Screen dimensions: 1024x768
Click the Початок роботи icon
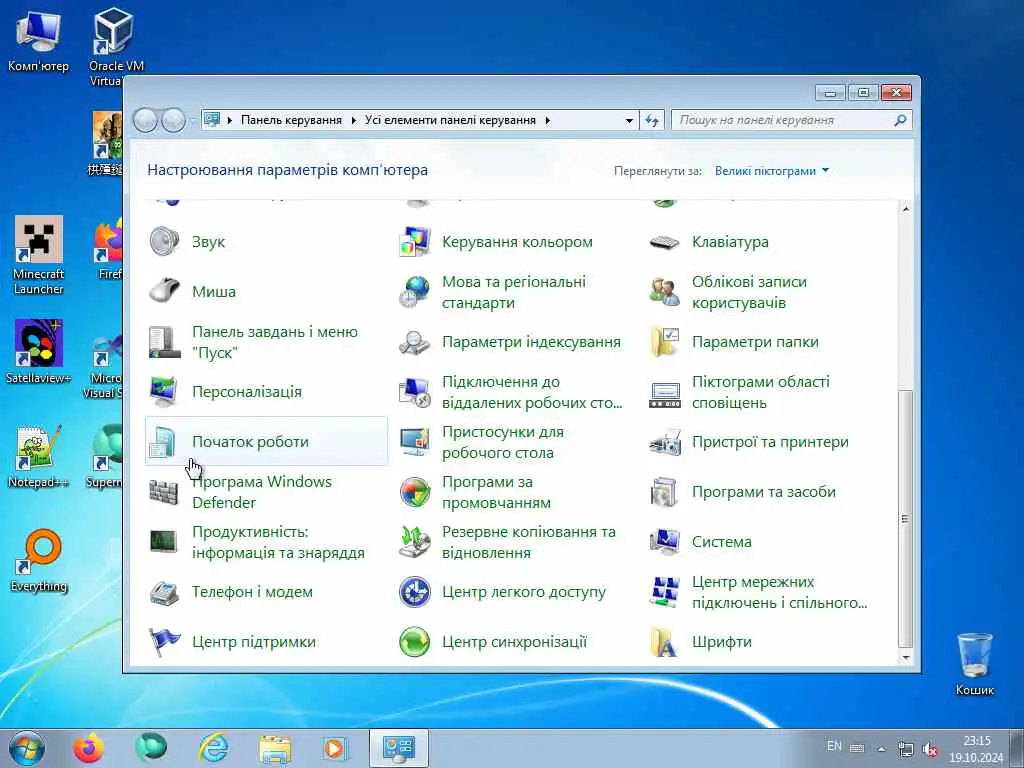[x=163, y=442]
